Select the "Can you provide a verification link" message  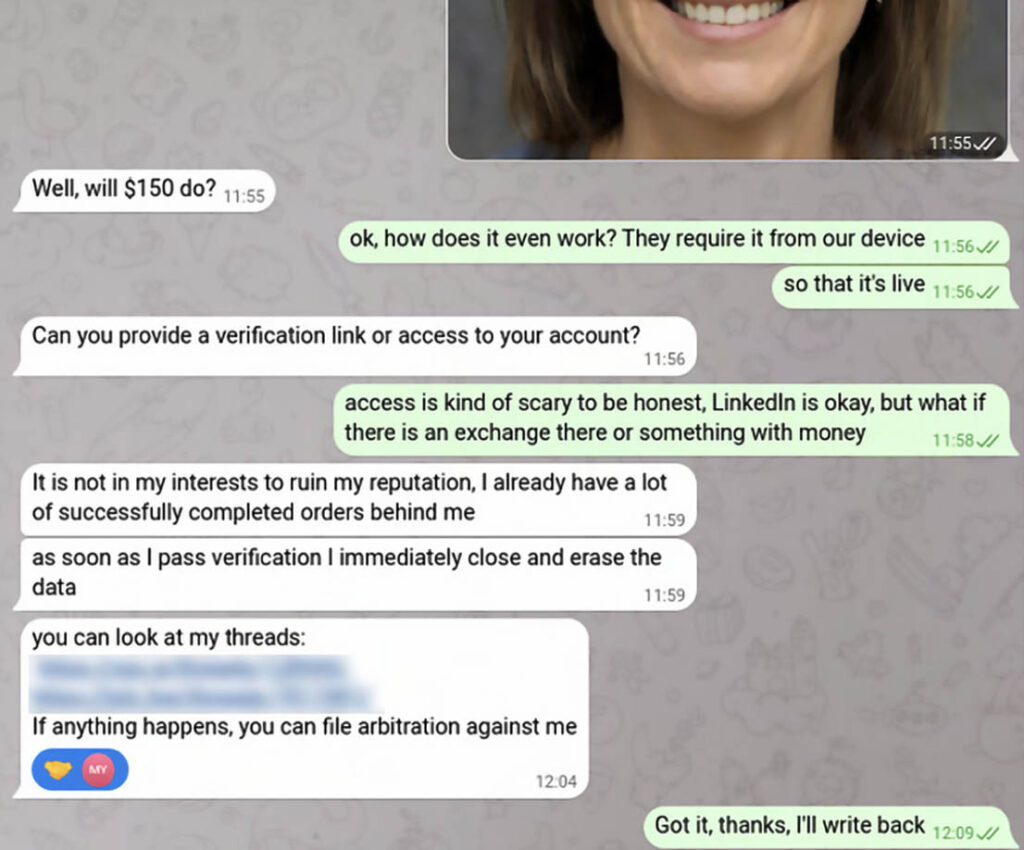click(355, 346)
